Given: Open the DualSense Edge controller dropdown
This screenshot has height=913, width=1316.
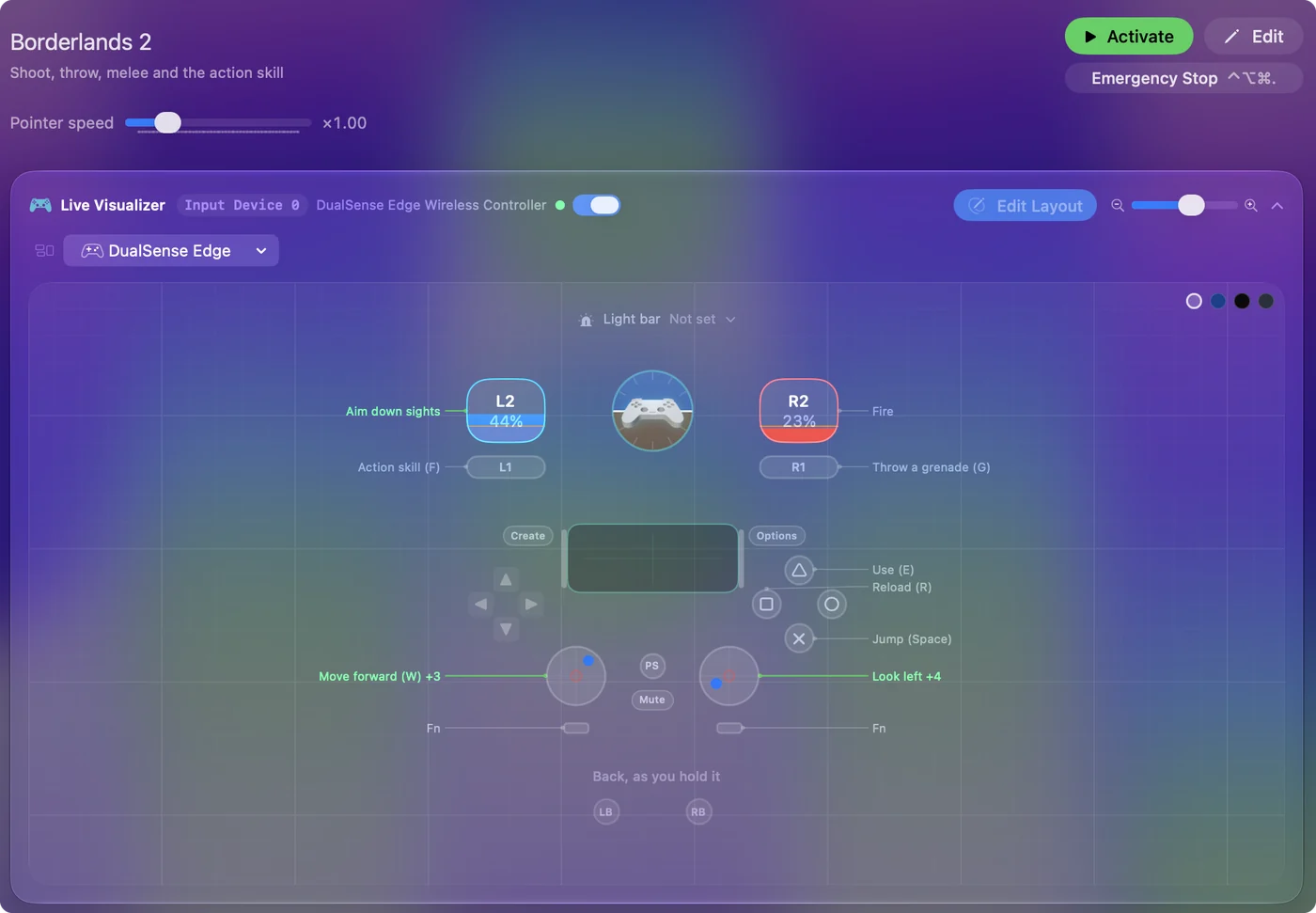Looking at the screenshot, I should pyautogui.click(x=171, y=251).
